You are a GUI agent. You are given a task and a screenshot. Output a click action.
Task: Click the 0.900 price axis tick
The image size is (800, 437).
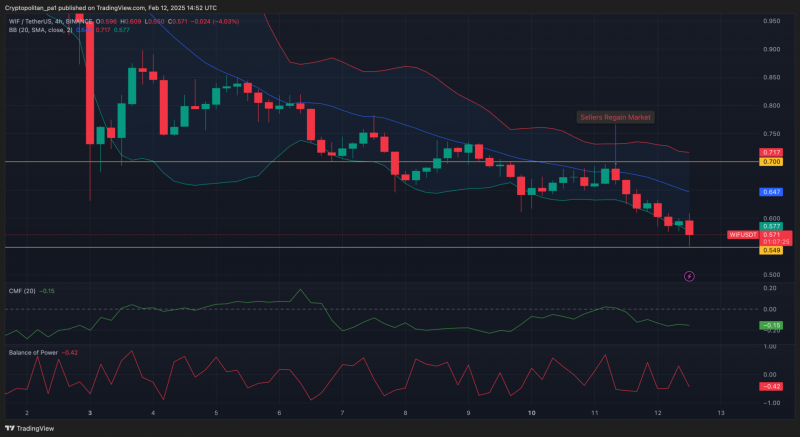pyautogui.click(x=771, y=49)
